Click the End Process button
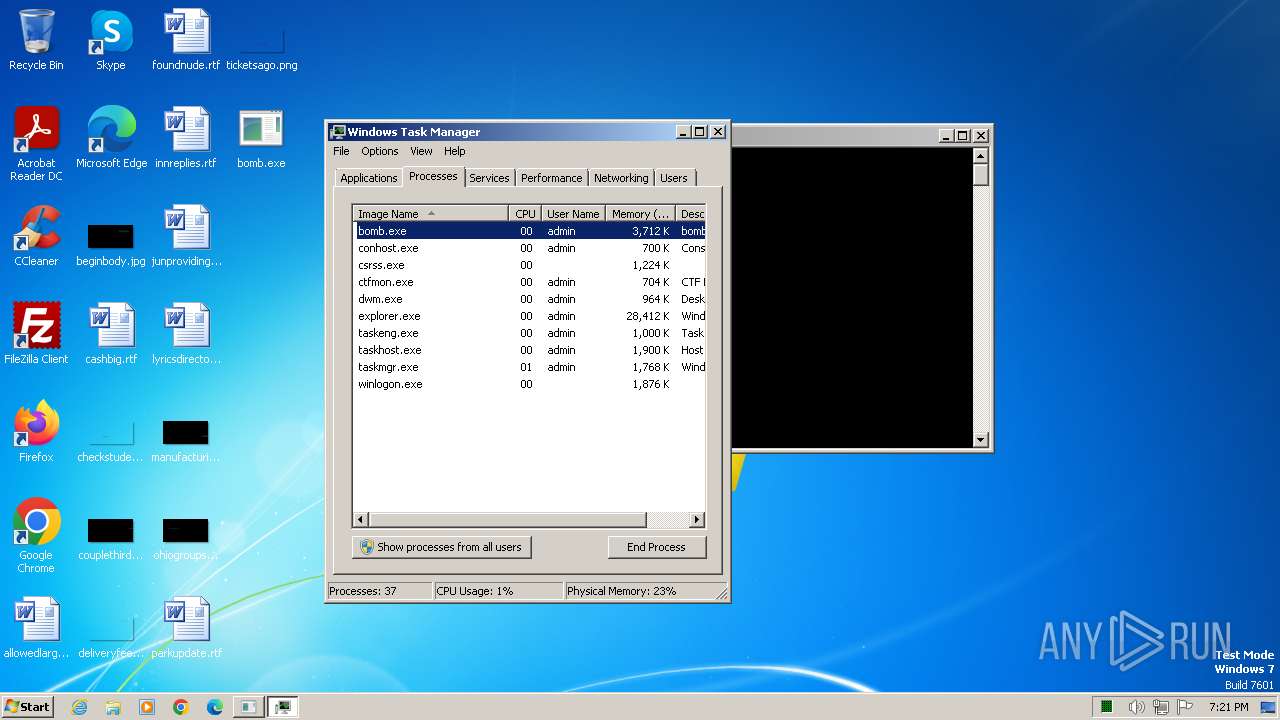 pyautogui.click(x=656, y=547)
